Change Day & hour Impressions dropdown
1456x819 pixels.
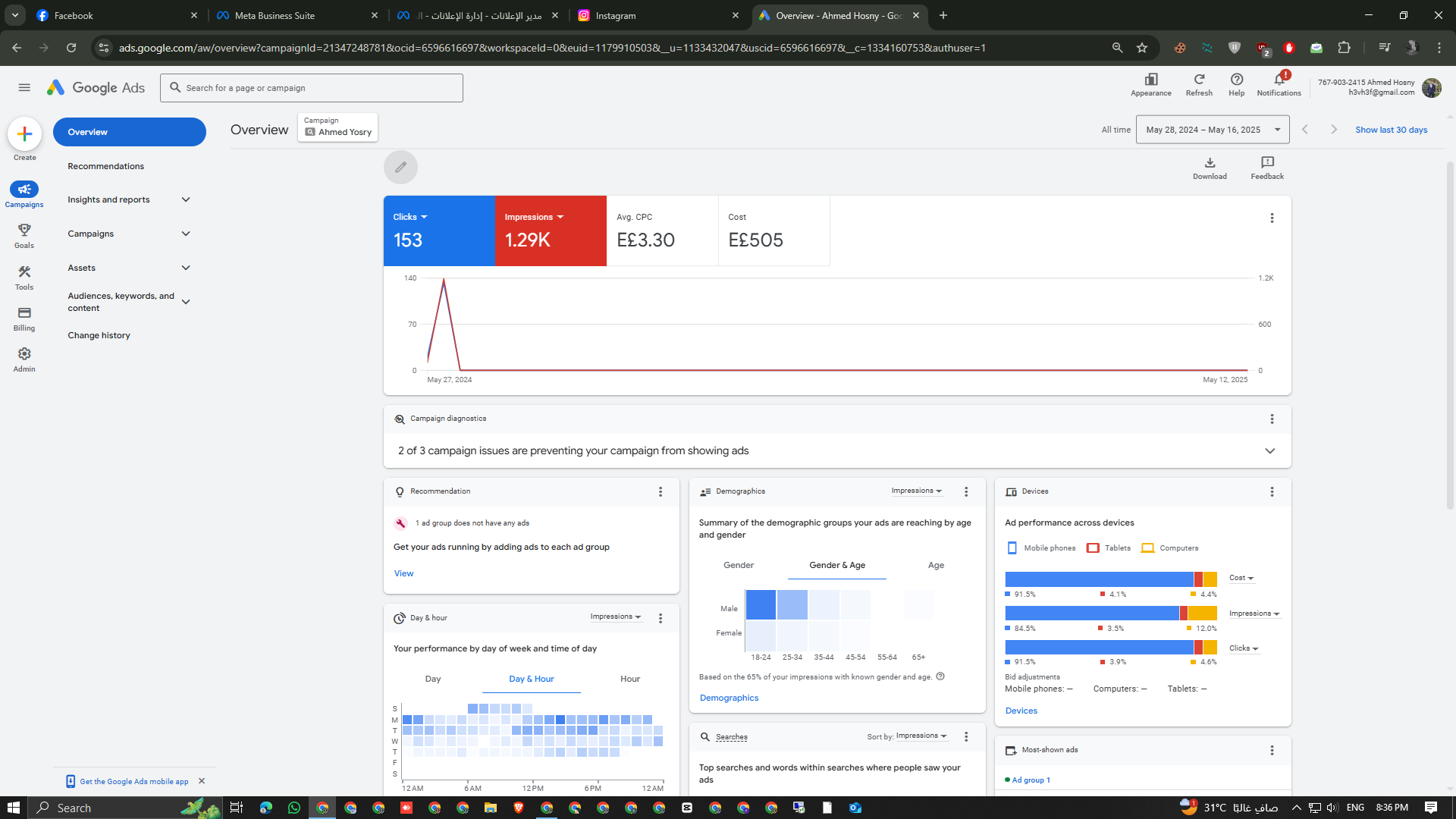tap(616, 617)
